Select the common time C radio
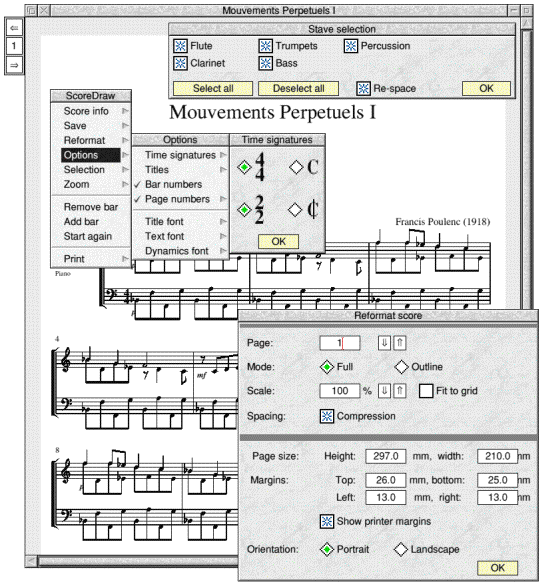The height and width of the screenshot is (586, 543). coord(296,167)
